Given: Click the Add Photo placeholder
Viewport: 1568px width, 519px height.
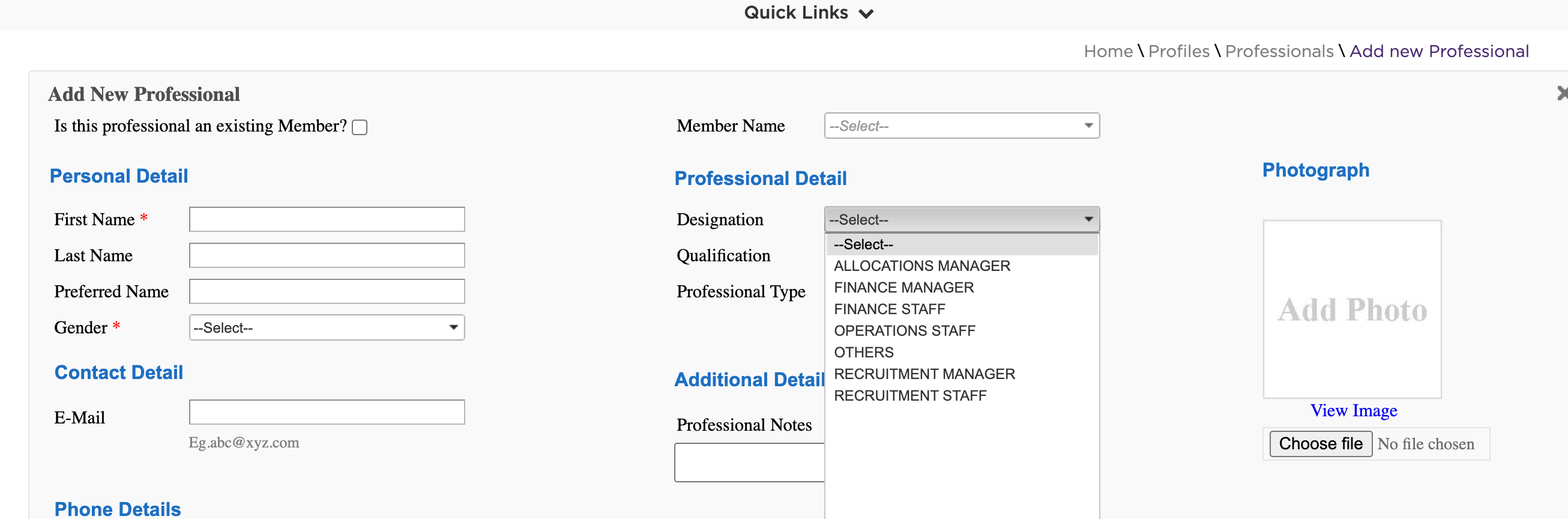Looking at the screenshot, I should [1352, 309].
